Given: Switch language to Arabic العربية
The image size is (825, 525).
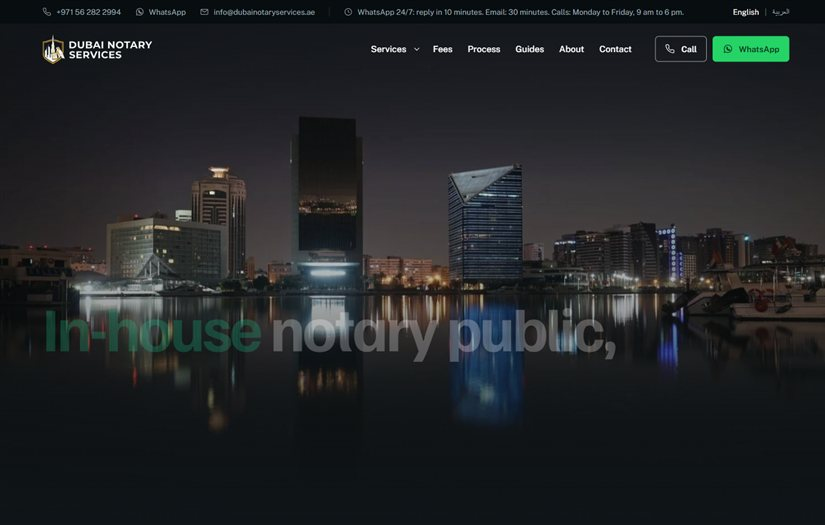Looking at the screenshot, I should point(781,12).
